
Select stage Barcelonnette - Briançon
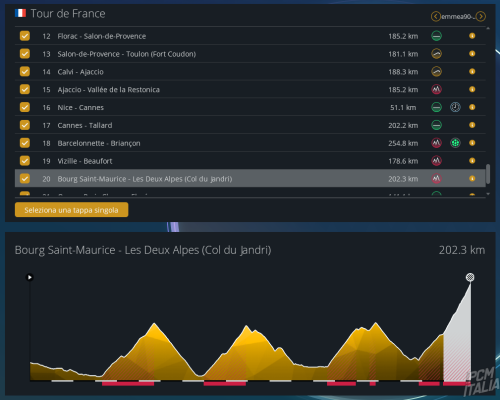pos(250,143)
